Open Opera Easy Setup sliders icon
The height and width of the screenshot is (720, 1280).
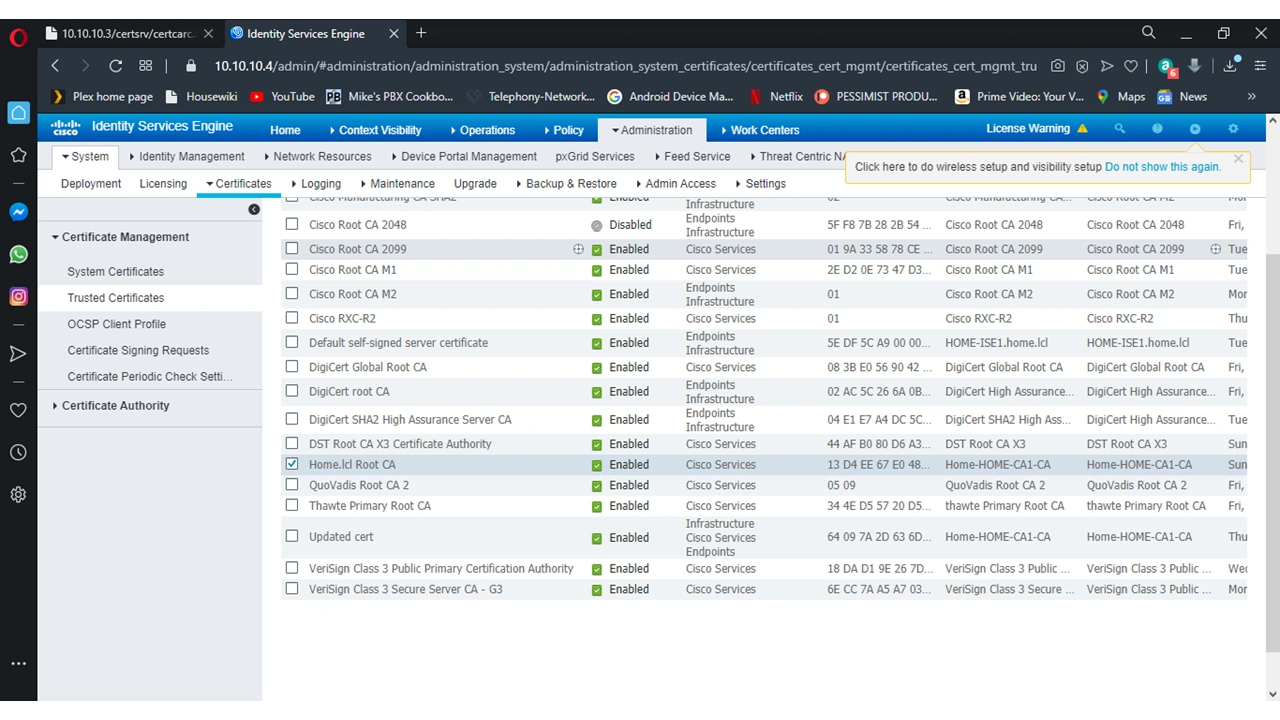coord(1261,66)
